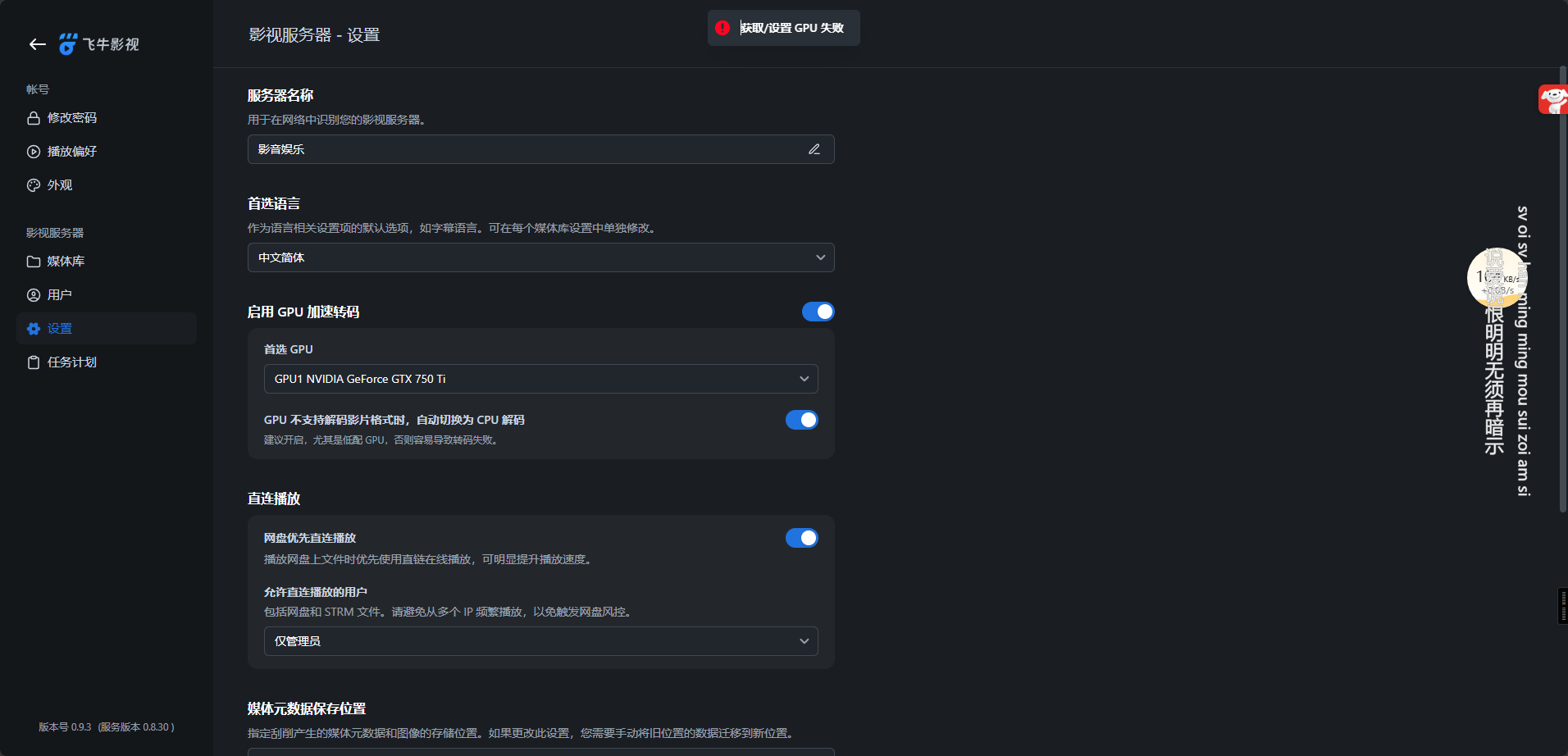Dismiss the GPU failure error notification
The image size is (1568, 756).
tap(782, 27)
